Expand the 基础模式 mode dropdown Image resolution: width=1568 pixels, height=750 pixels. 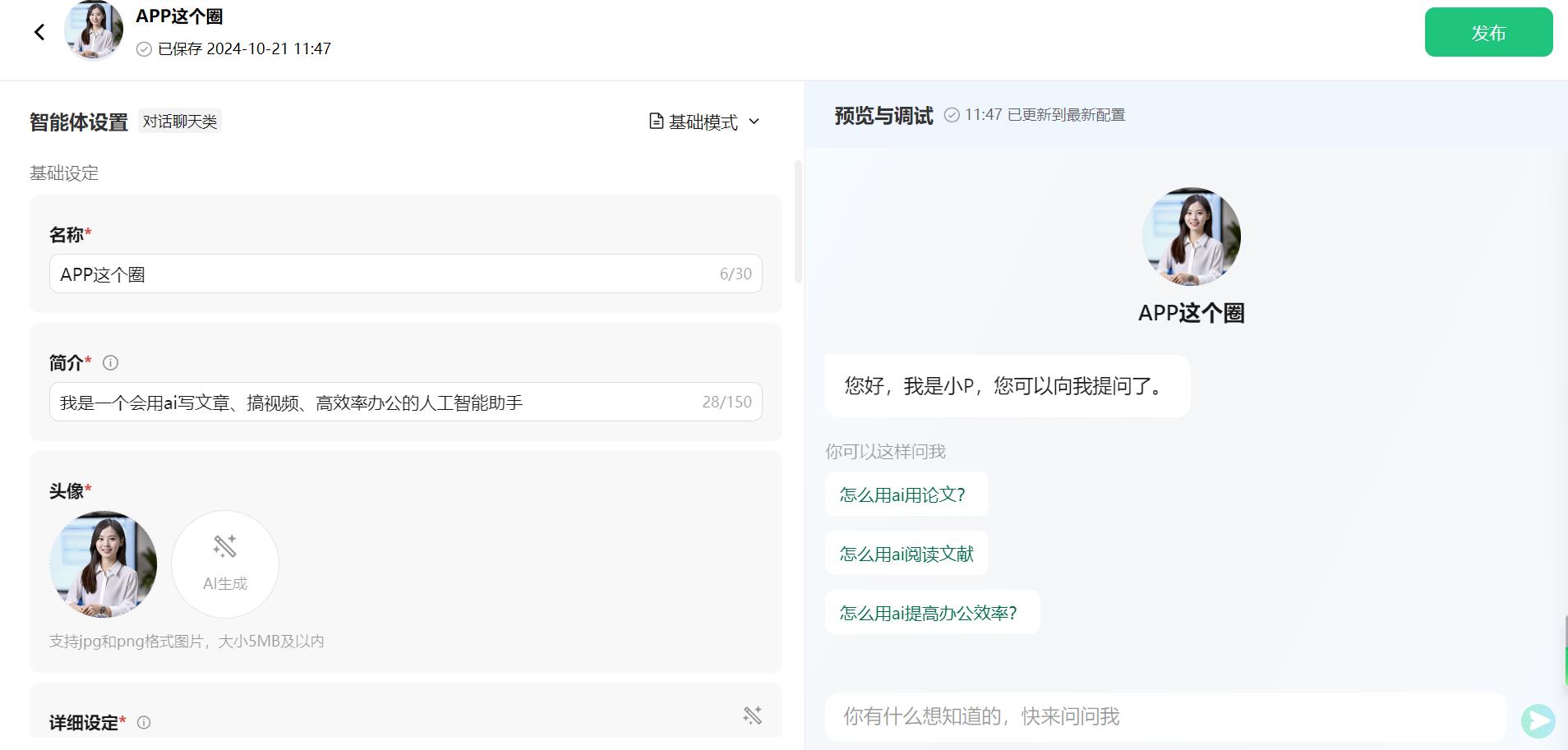click(x=755, y=122)
